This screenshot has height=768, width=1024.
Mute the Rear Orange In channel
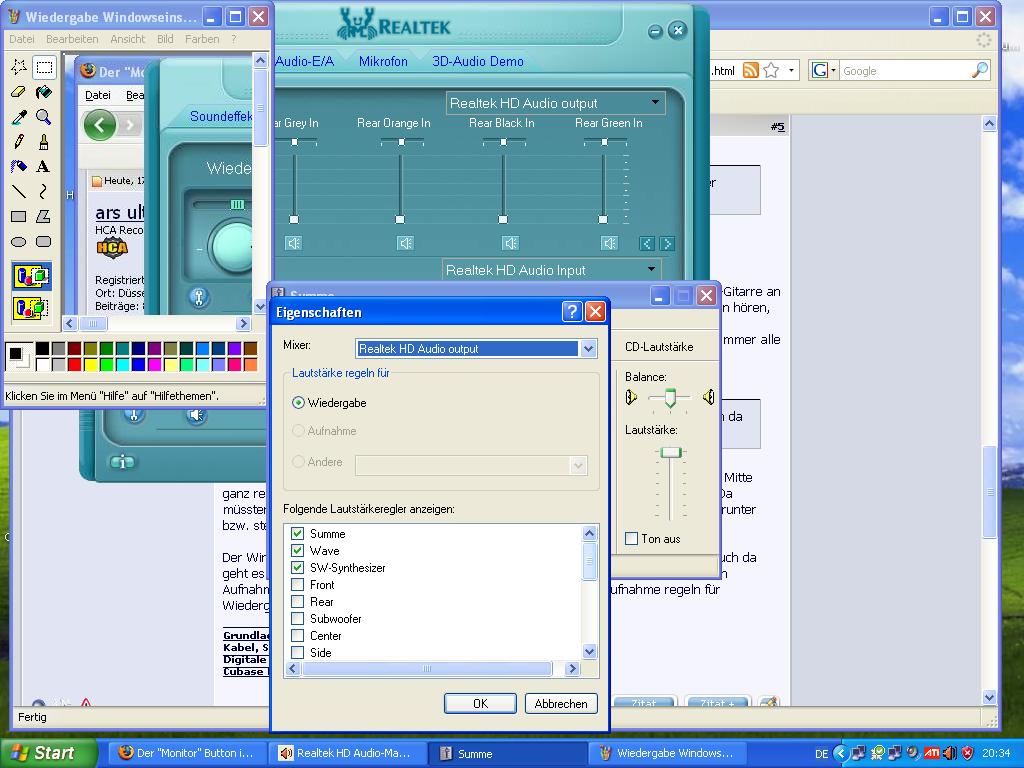[405, 244]
